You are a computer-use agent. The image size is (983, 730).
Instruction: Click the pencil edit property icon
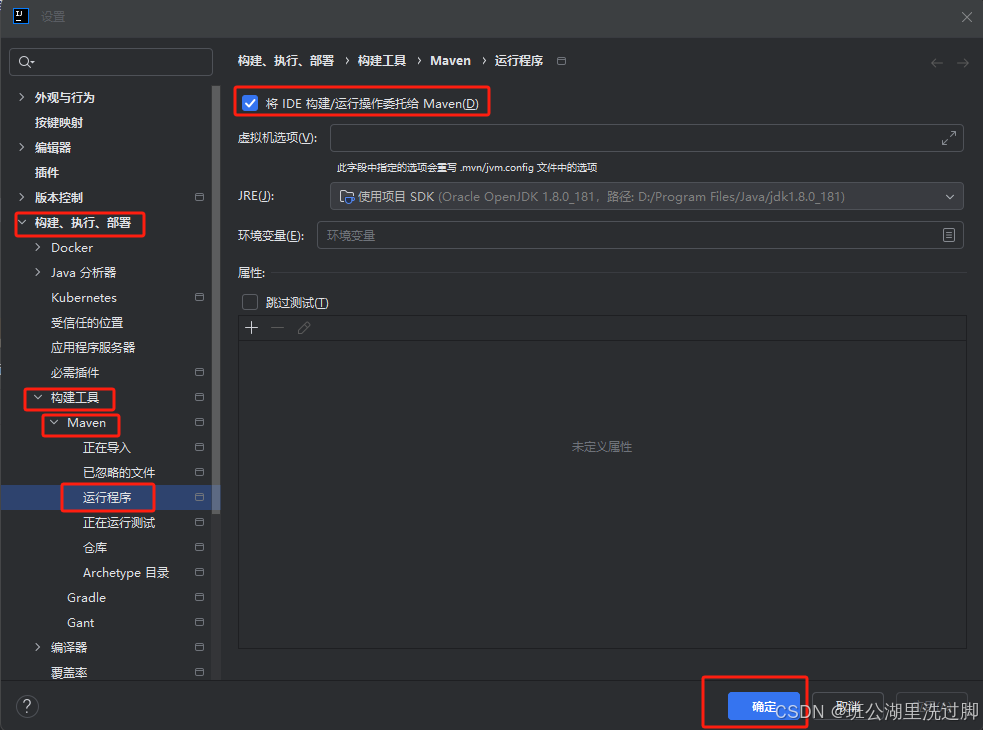pyautogui.click(x=304, y=327)
